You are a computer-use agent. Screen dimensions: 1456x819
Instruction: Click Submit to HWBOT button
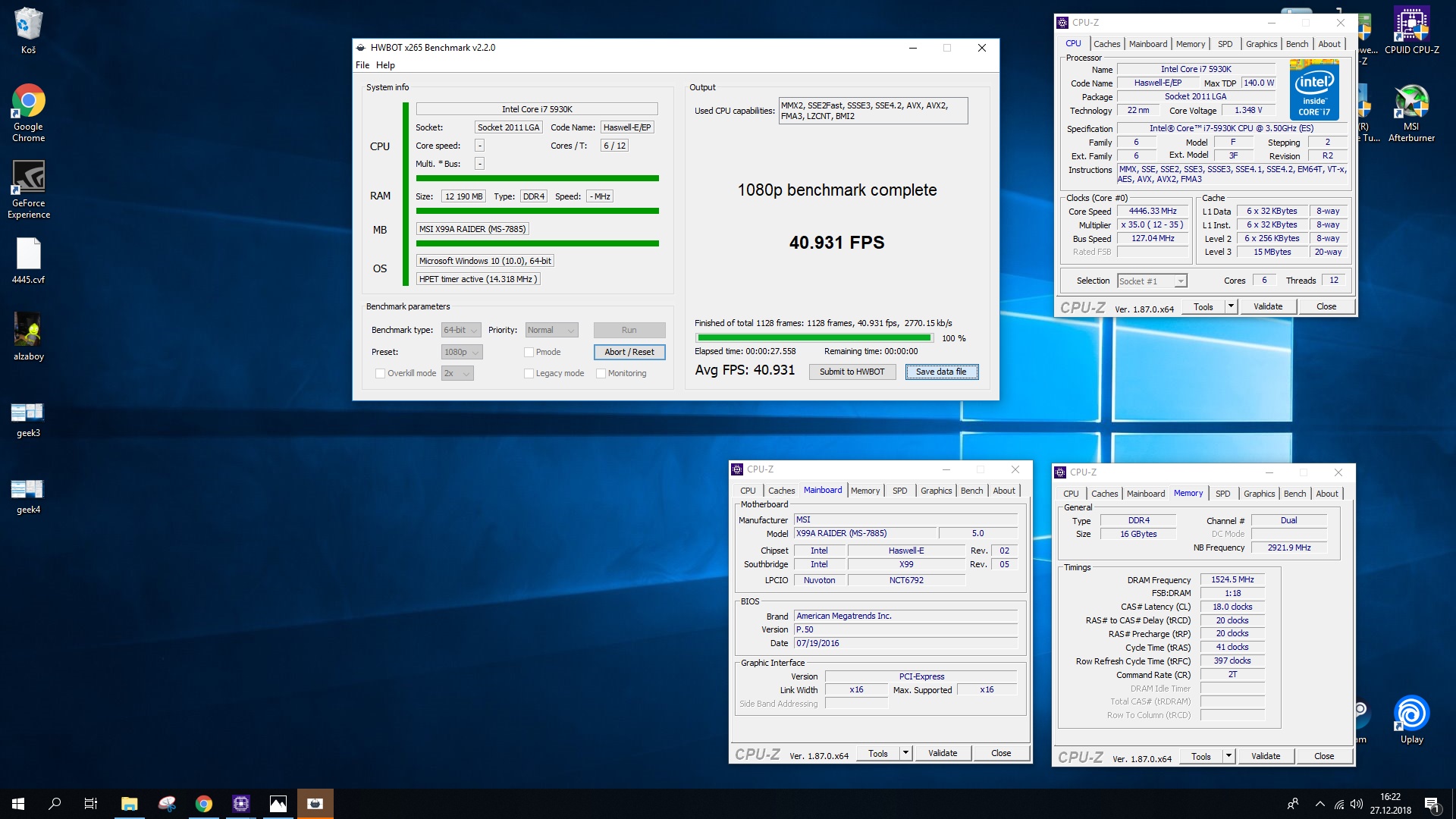click(x=852, y=372)
